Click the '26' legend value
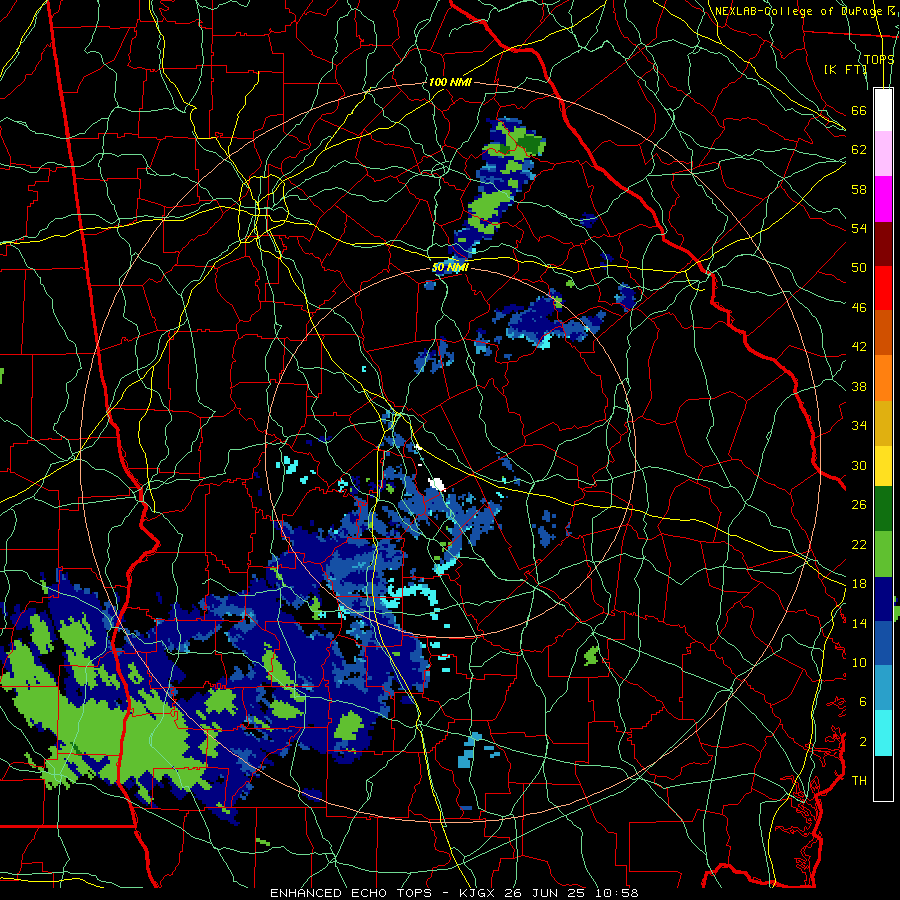This screenshot has height=900, width=900. coord(859,505)
